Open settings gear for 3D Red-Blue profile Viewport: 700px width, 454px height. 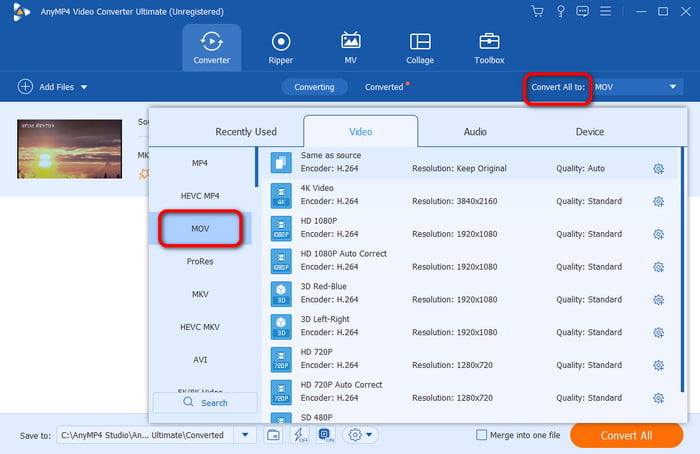coord(658,300)
